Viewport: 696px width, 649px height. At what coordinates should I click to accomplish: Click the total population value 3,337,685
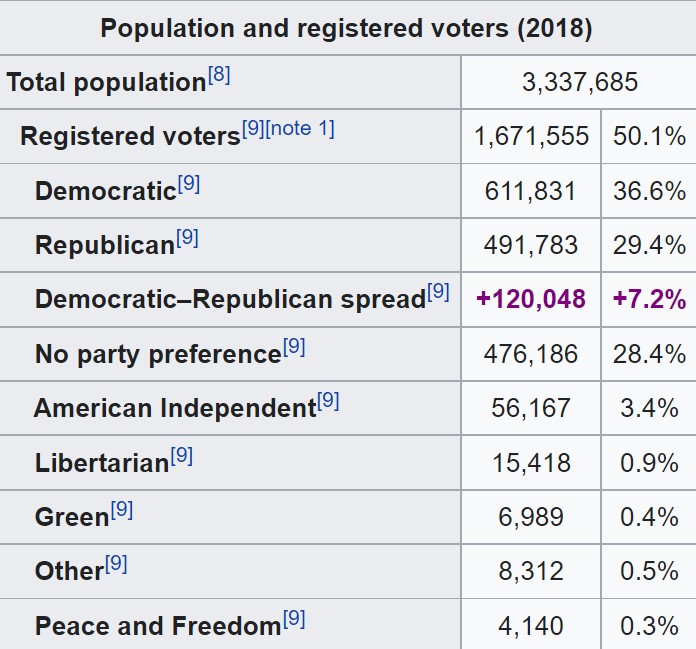pos(579,82)
